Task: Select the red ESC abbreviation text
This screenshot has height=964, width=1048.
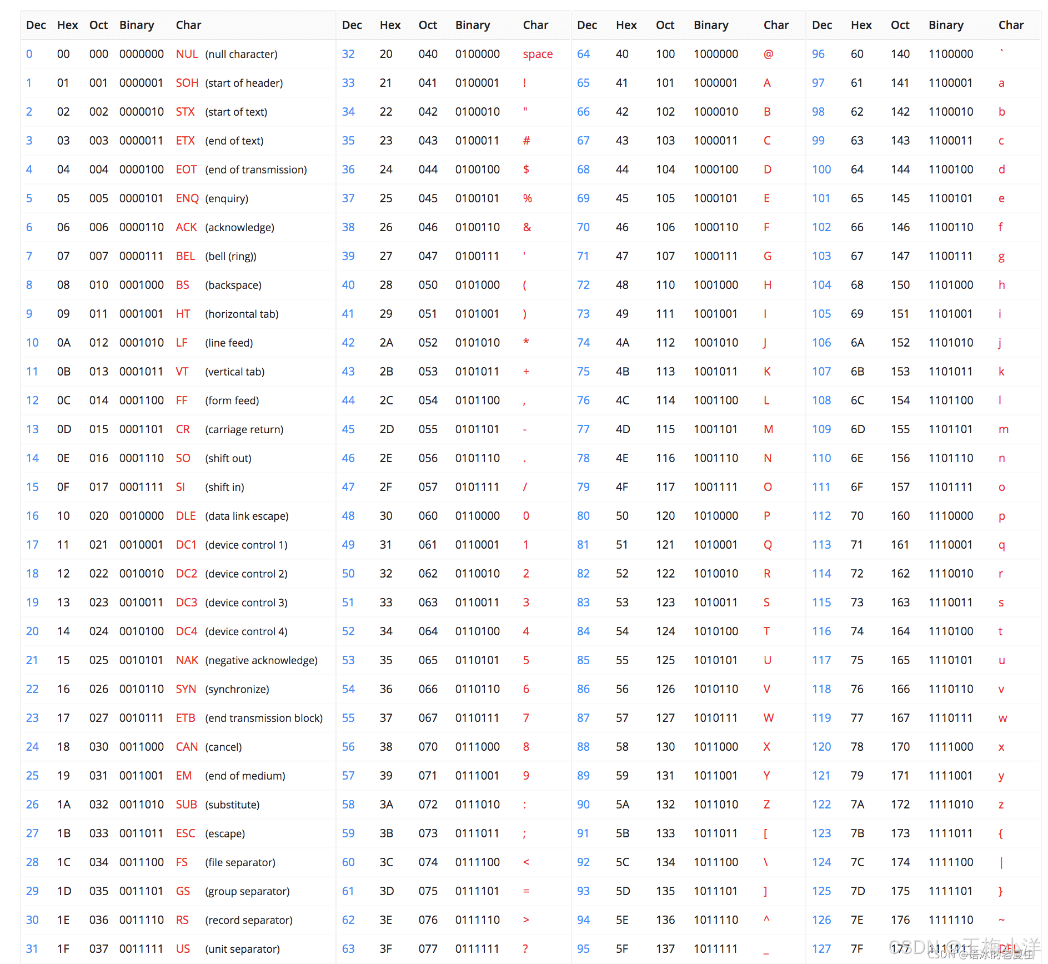Action: (x=186, y=833)
